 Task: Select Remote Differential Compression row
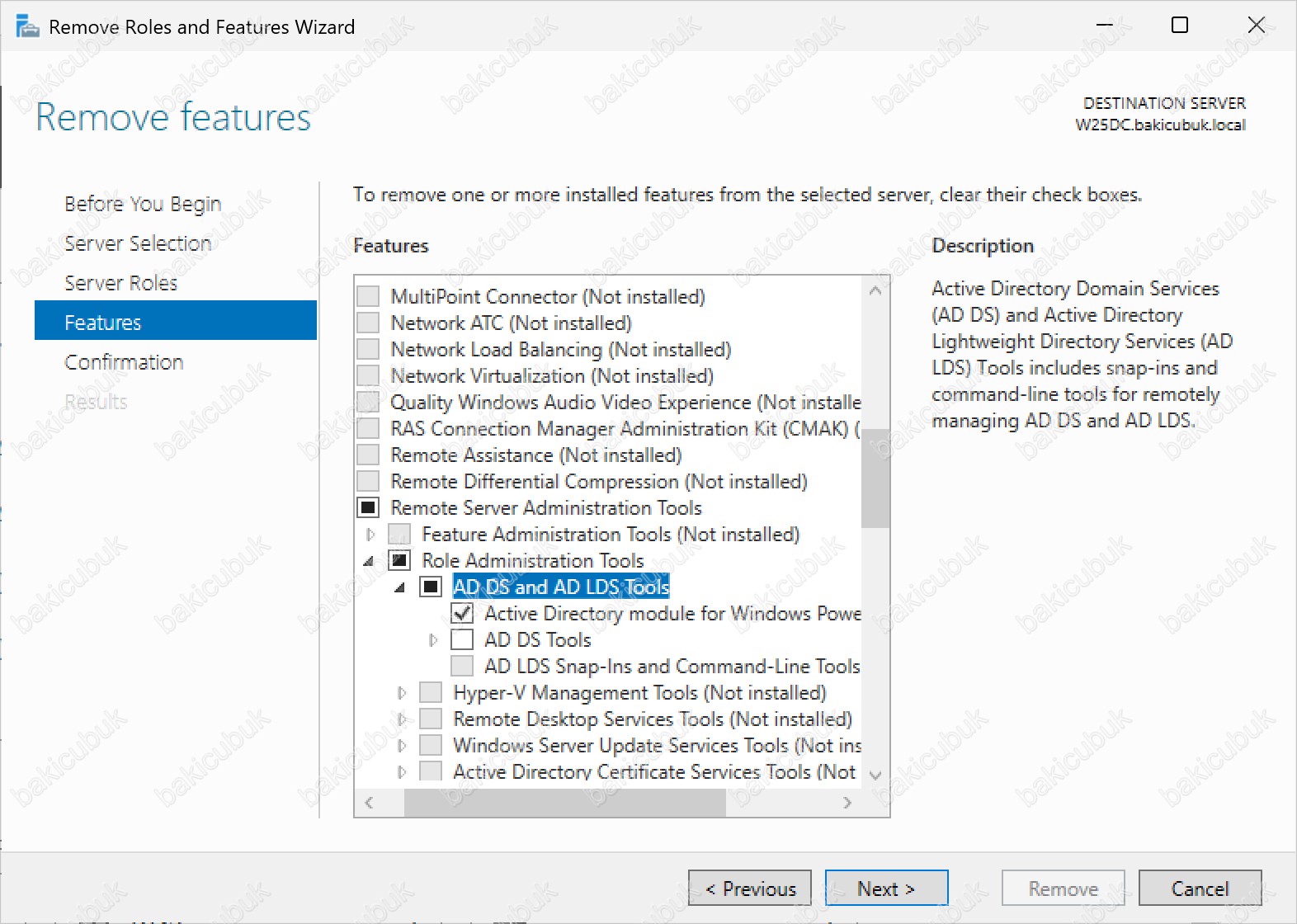[599, 481]
